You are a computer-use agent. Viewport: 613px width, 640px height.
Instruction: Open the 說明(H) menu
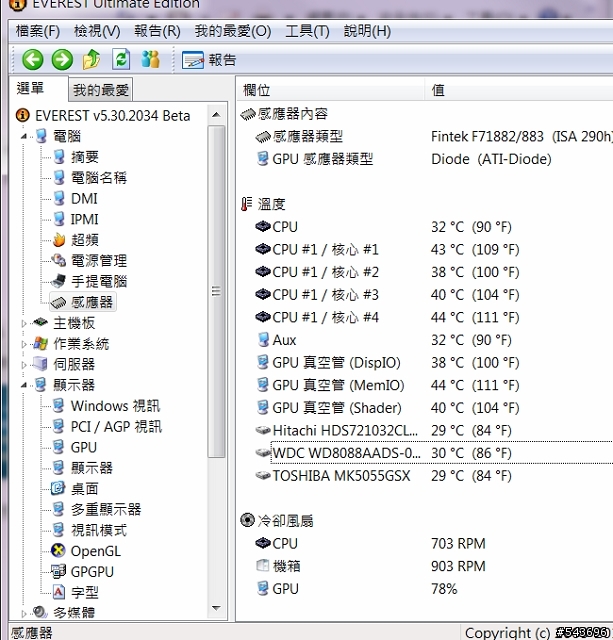[367, 31]
